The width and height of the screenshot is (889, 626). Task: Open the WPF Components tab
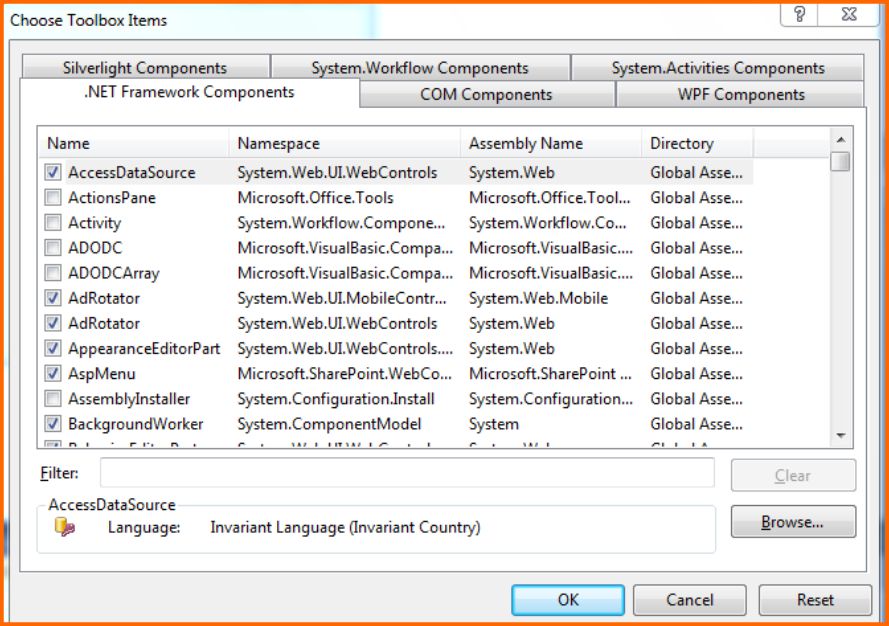pos(741,94)
